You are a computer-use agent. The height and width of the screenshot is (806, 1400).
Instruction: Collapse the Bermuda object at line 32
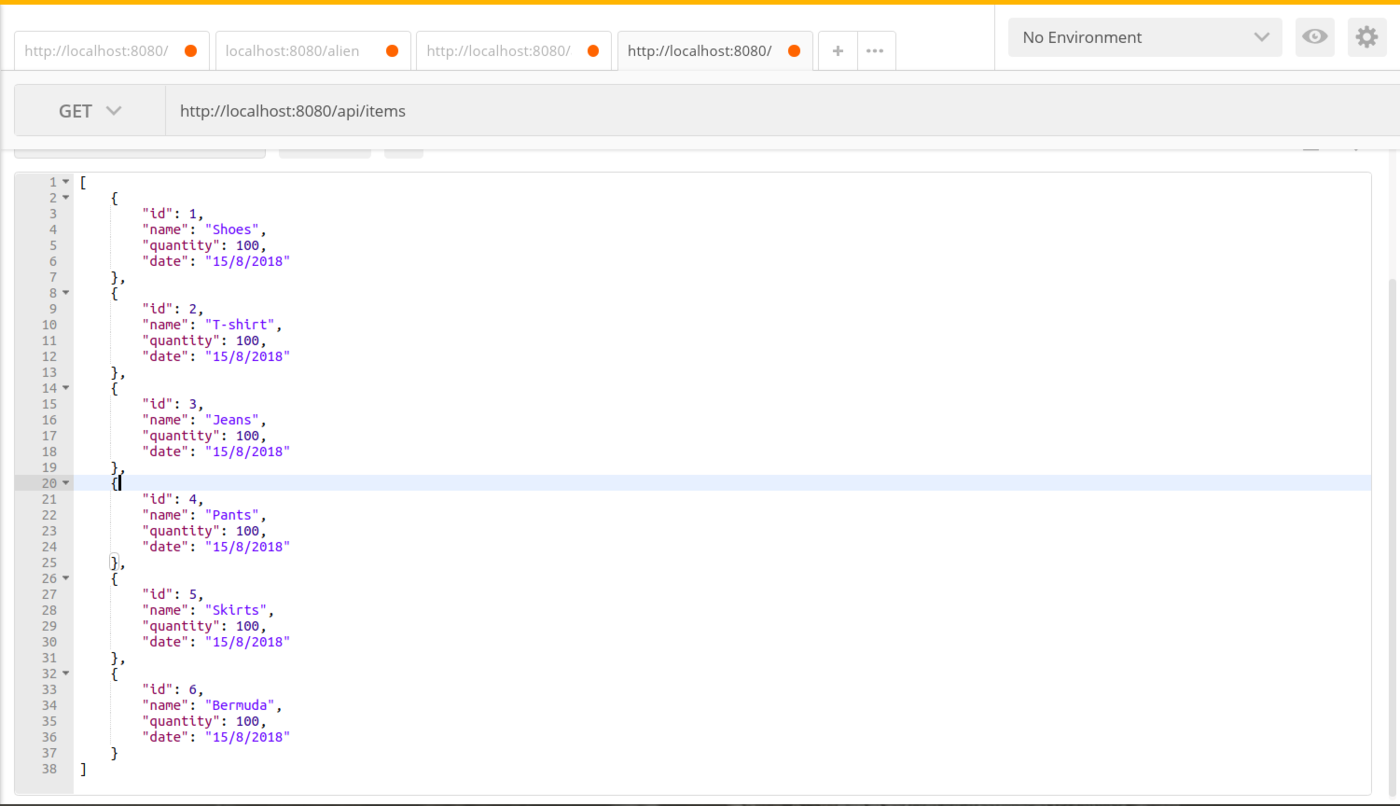(x=66, y=673)
